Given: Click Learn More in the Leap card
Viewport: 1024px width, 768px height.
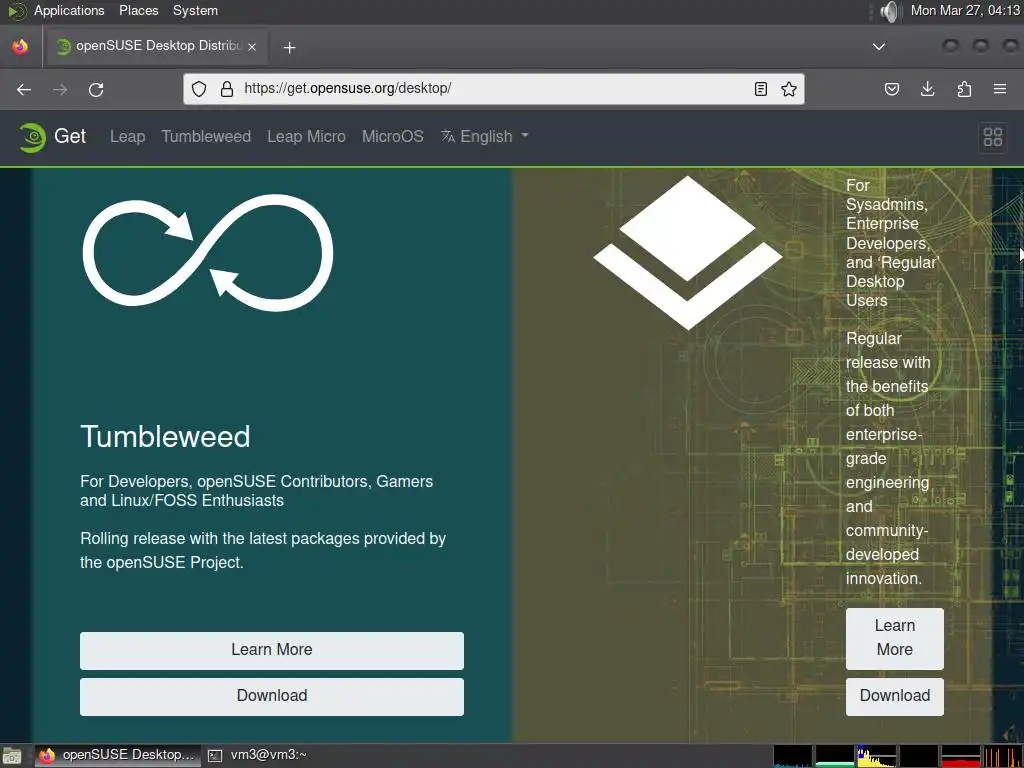Looking at the screenshot, I should (895, 638).
